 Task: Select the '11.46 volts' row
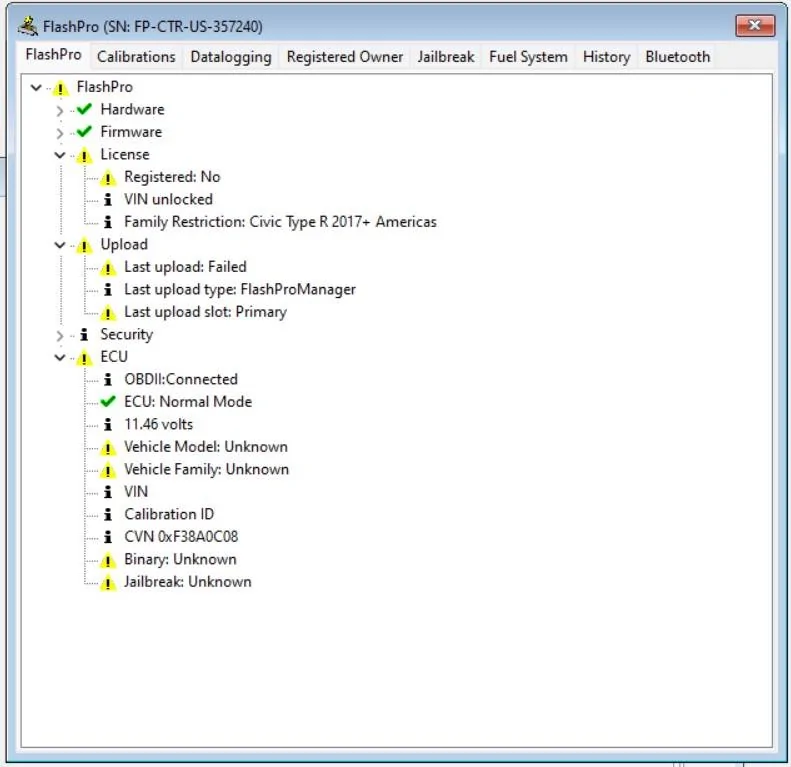click(158, 424)
